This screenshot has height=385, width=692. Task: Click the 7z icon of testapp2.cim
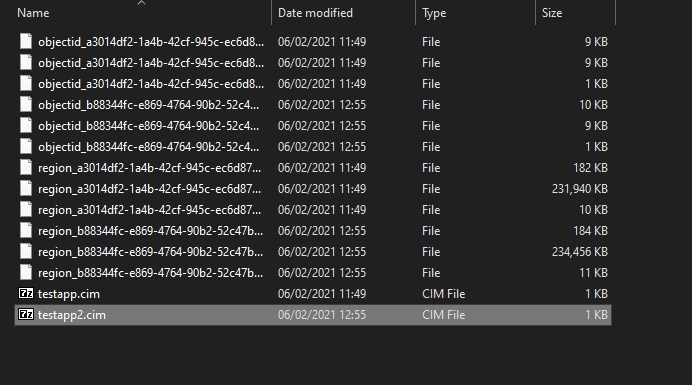pyautogui.click(x=26, y=314)
